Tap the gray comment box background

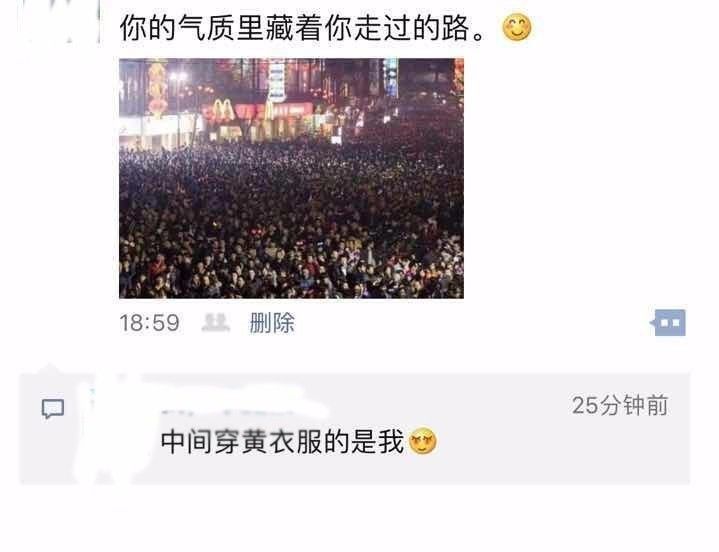click(354, 428)
